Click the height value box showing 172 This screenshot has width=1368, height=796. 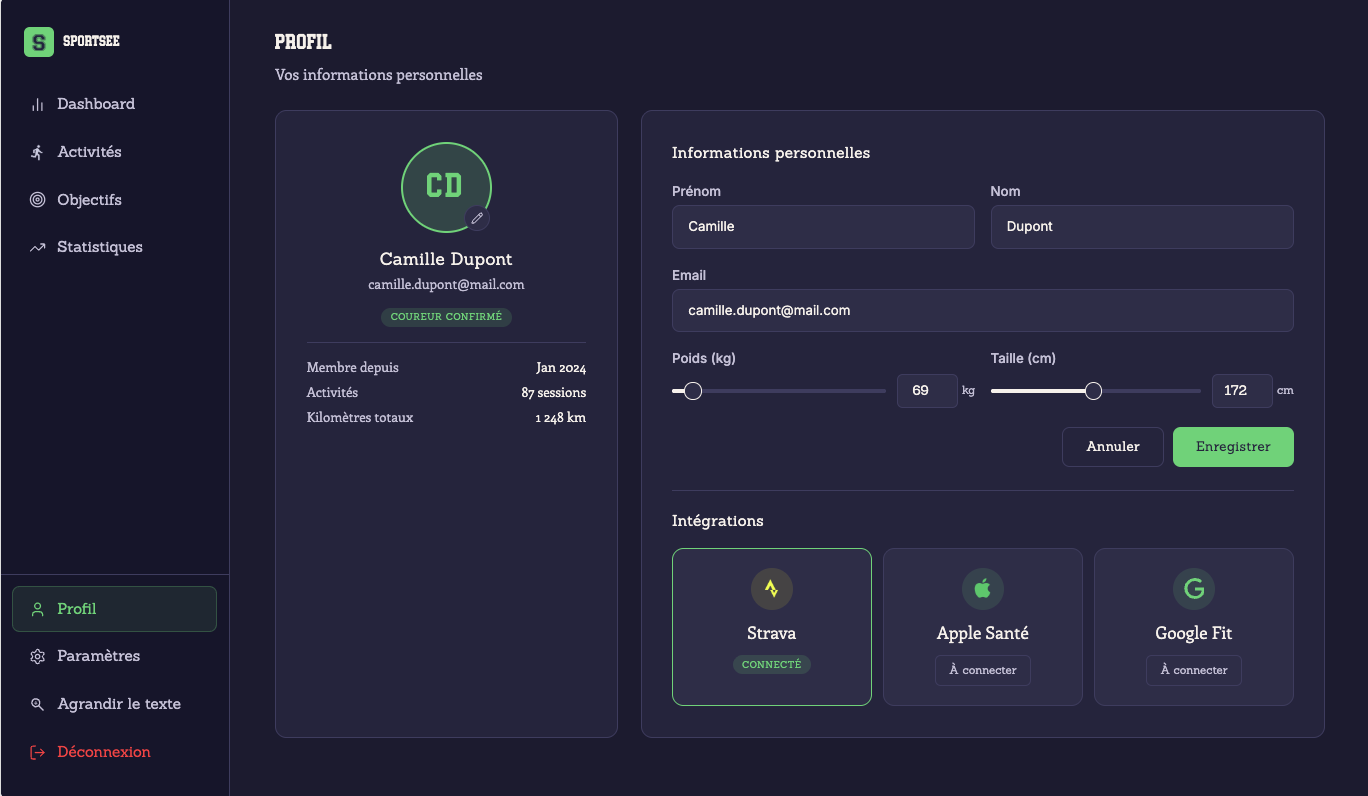click(1242, 391)
